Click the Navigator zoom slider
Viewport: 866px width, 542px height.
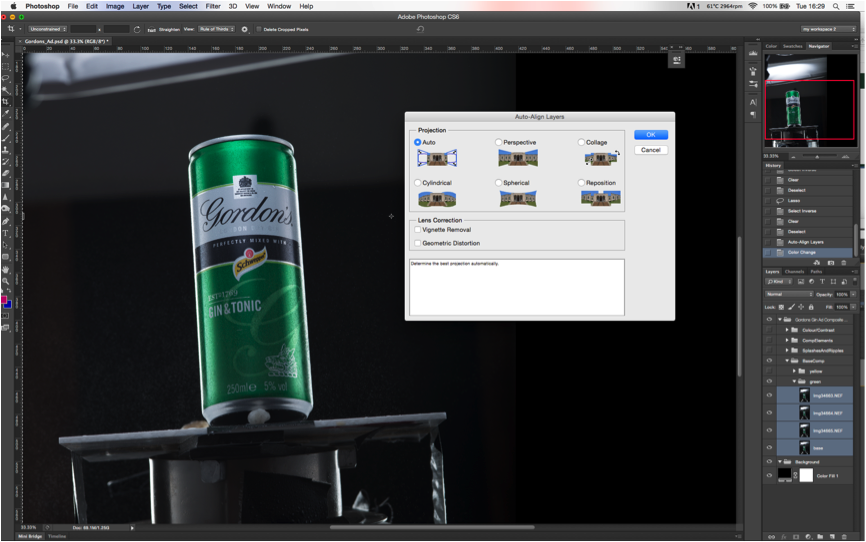818,156
